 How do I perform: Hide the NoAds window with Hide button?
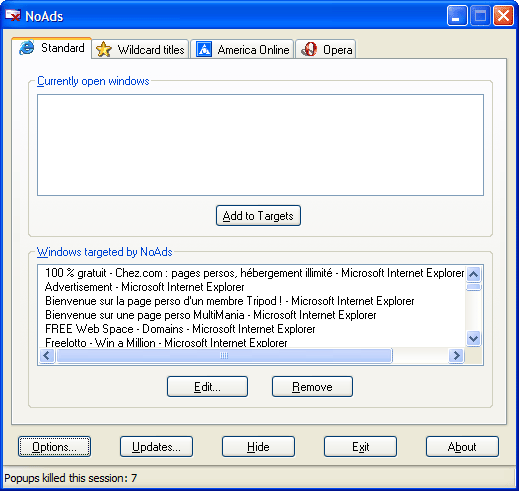258,447
